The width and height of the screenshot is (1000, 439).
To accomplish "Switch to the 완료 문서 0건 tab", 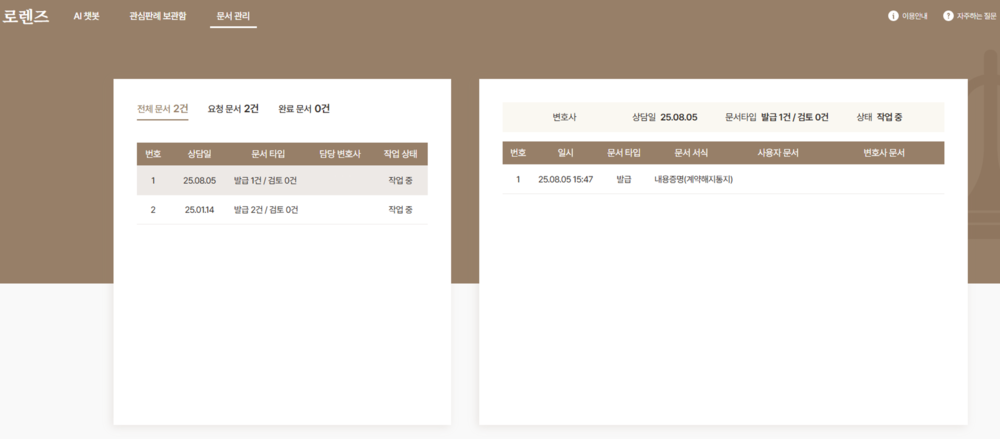I will 304,108.
